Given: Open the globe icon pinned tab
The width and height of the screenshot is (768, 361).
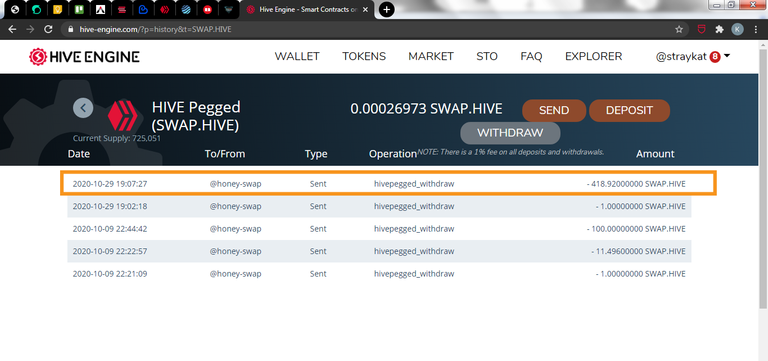Looking at the screenshot, I should [15, 9].
